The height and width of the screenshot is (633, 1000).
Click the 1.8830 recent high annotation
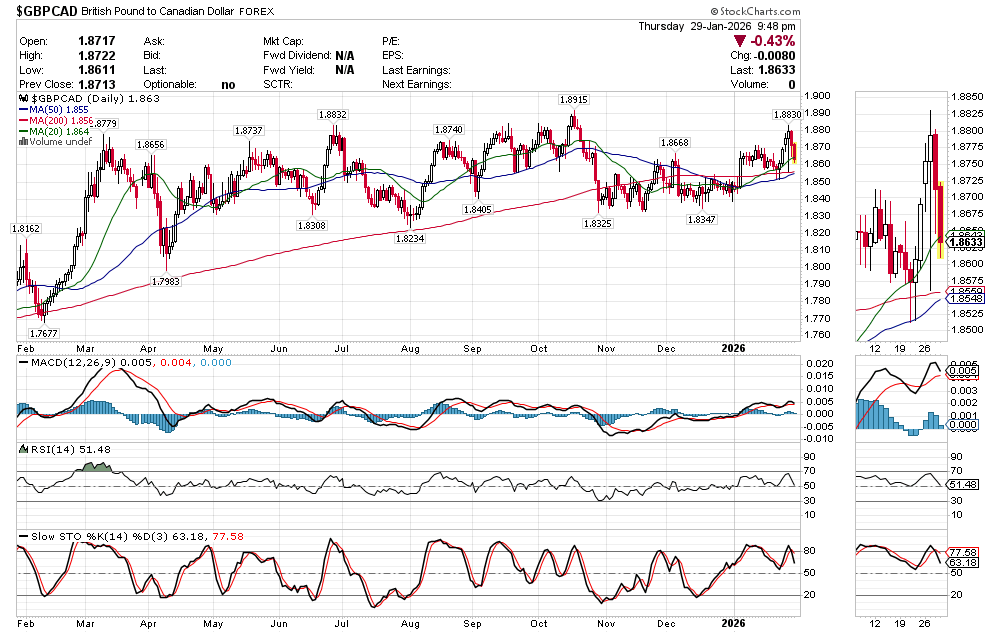click(788, 116)
